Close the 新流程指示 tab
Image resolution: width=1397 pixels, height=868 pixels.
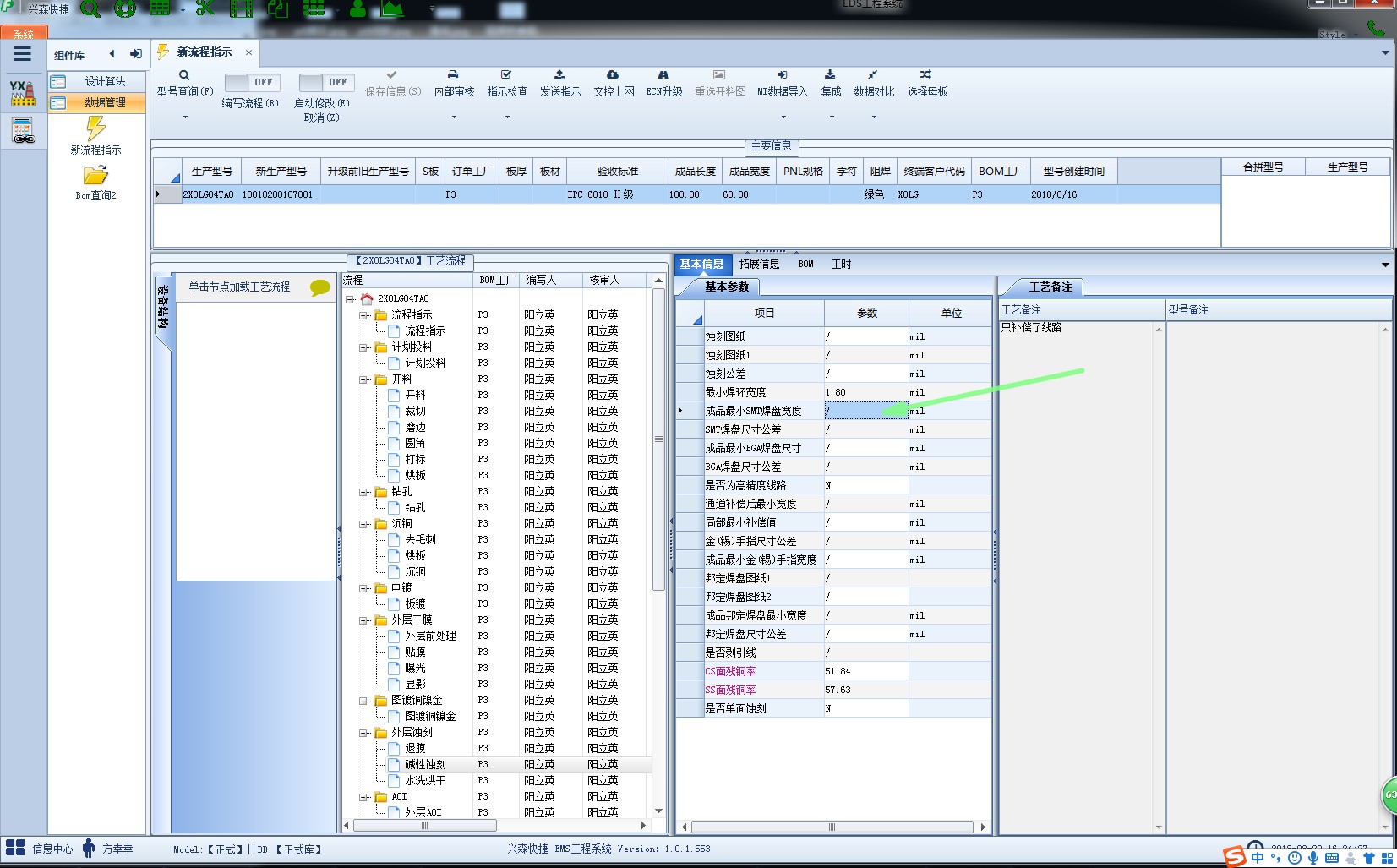pyautogui.click(x=248, y=52)
